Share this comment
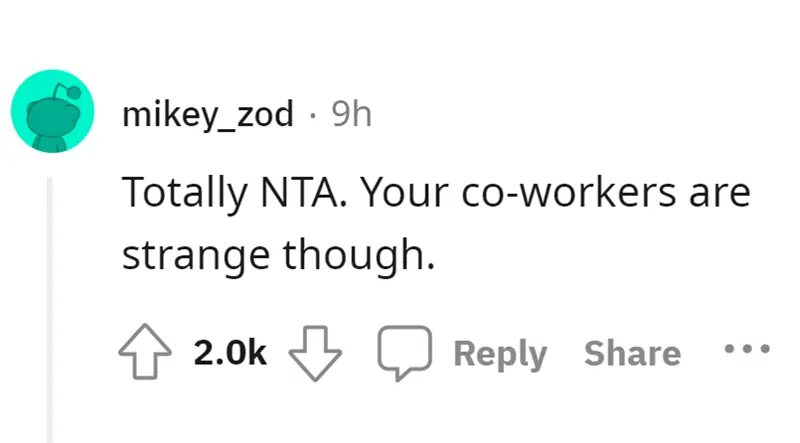The image size is (800, 443). click(633, 353)
